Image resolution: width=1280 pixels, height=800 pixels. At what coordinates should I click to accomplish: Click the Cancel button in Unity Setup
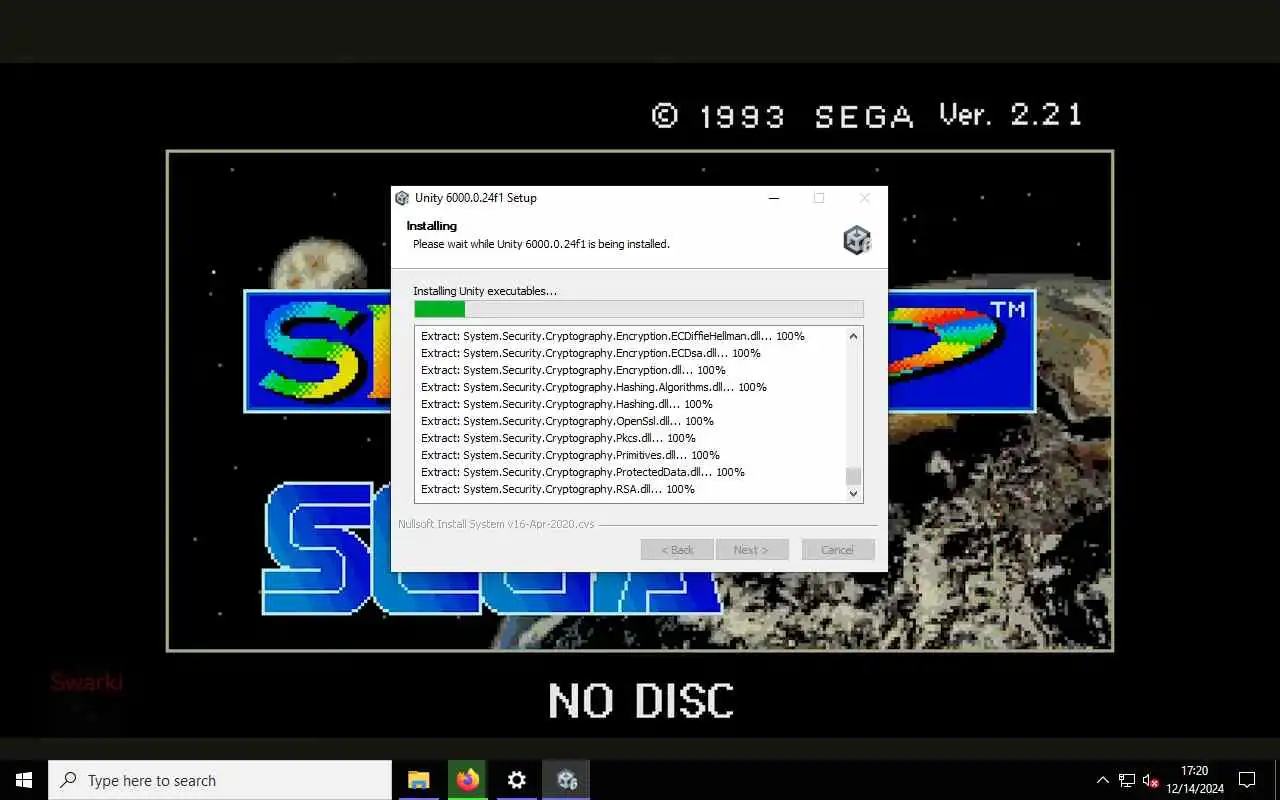838,550
